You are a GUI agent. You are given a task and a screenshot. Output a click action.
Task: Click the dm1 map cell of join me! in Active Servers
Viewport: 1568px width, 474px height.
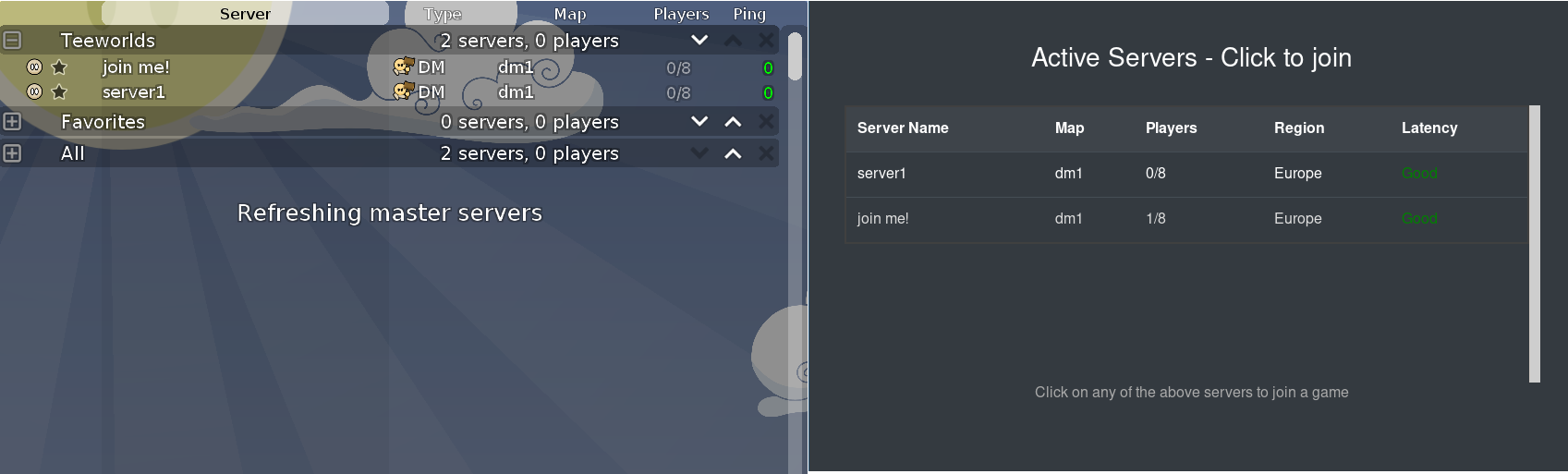point(1068,219)
